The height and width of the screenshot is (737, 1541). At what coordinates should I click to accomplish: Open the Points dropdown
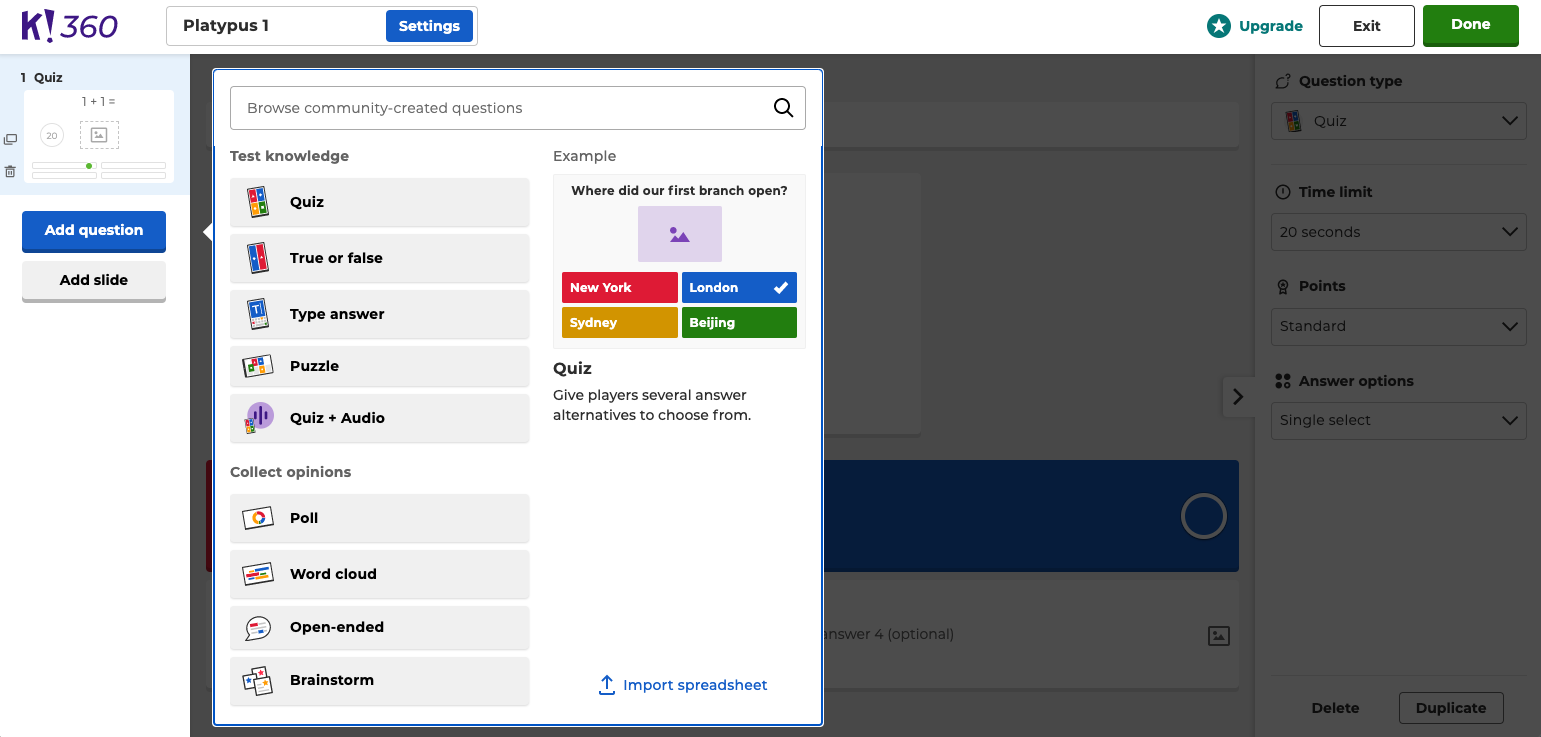tap(1398, 326)
